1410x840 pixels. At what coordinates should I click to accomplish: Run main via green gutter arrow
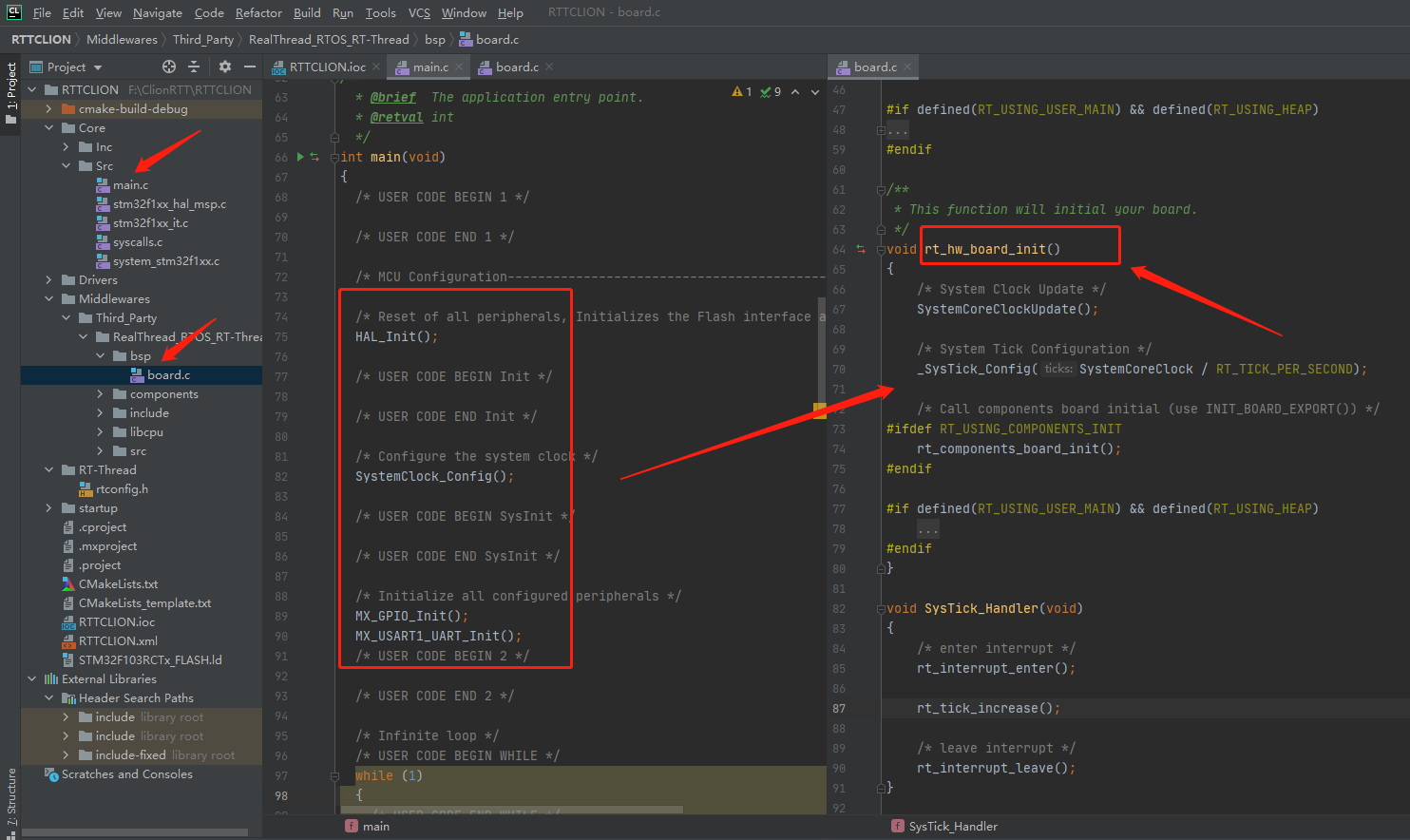click(300, 157)
